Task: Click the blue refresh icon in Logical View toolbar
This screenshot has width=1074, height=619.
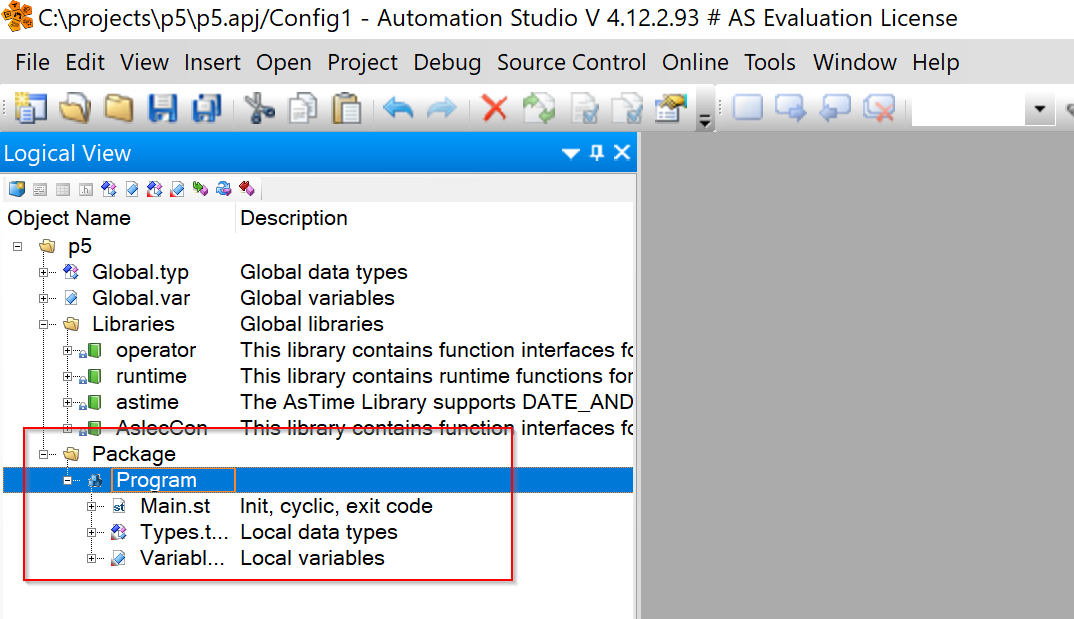Action: (x=223, y=189)
